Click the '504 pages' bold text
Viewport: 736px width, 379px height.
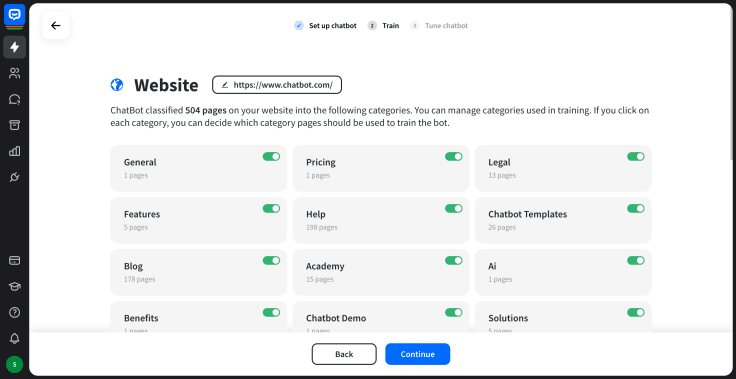tap(206, 110)
